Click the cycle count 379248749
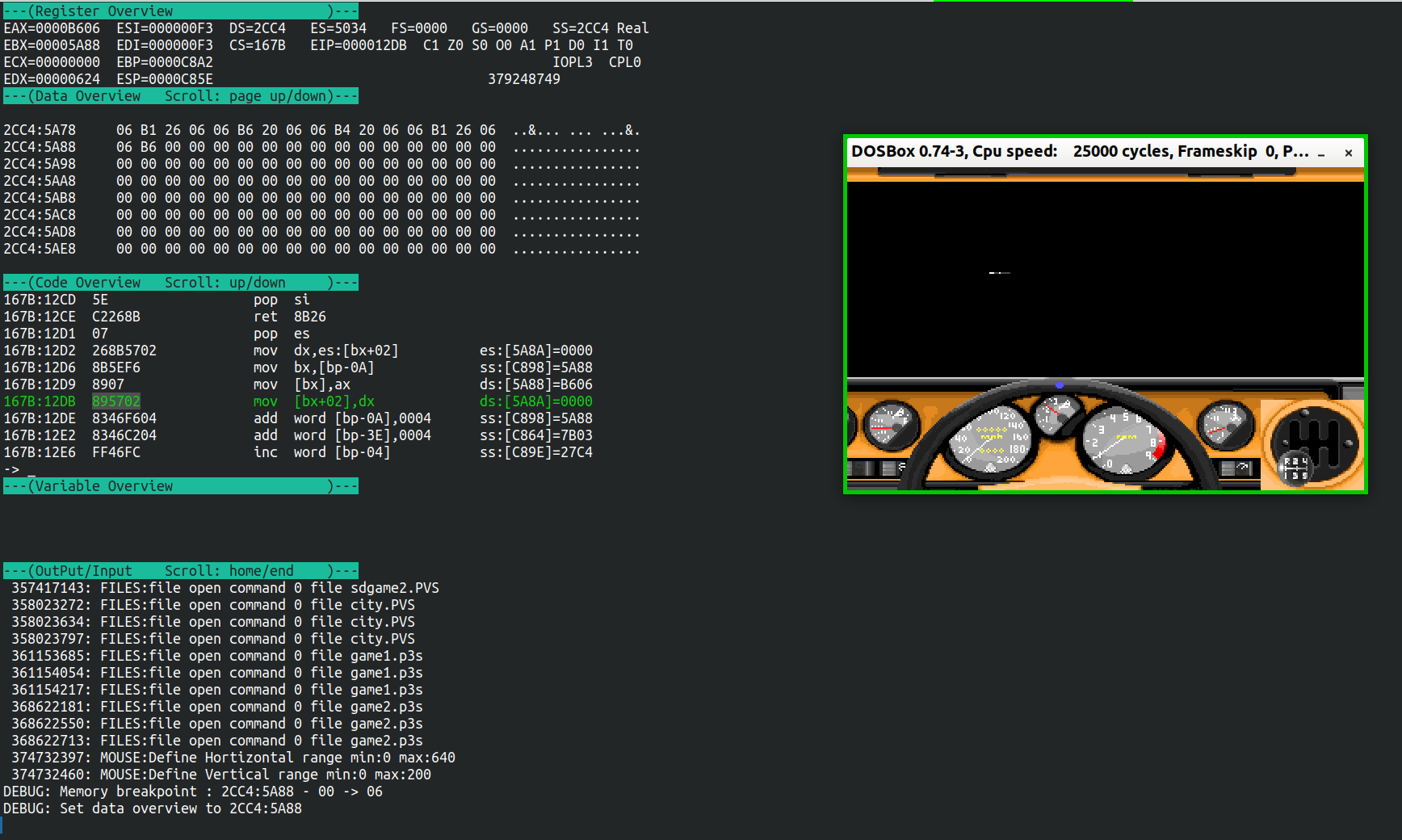 (524, 79)
